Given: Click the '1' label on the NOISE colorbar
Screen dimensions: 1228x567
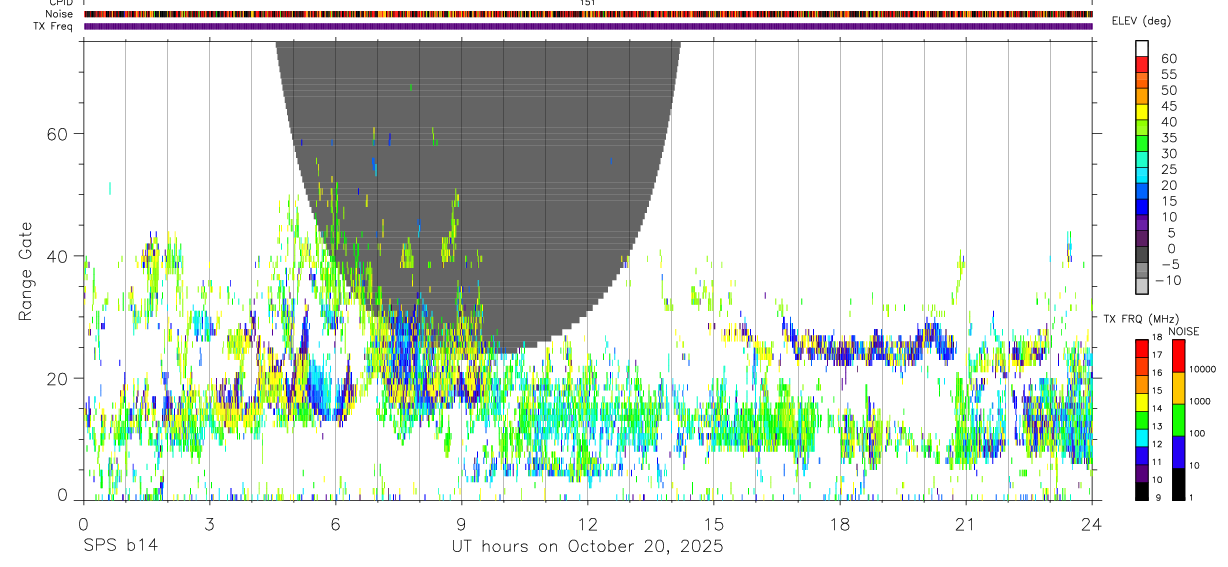Looking at the screenshot, I should point(1191,497).
